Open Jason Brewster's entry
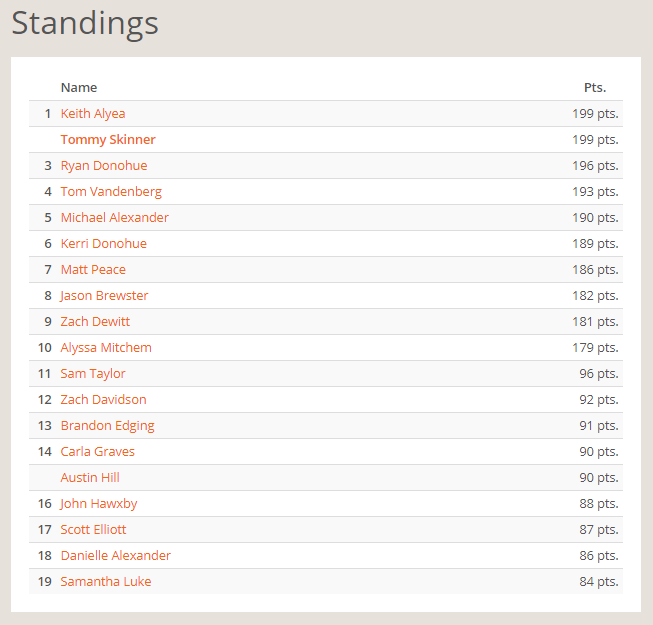Screen dimensions: 653x625 (104, 296)
